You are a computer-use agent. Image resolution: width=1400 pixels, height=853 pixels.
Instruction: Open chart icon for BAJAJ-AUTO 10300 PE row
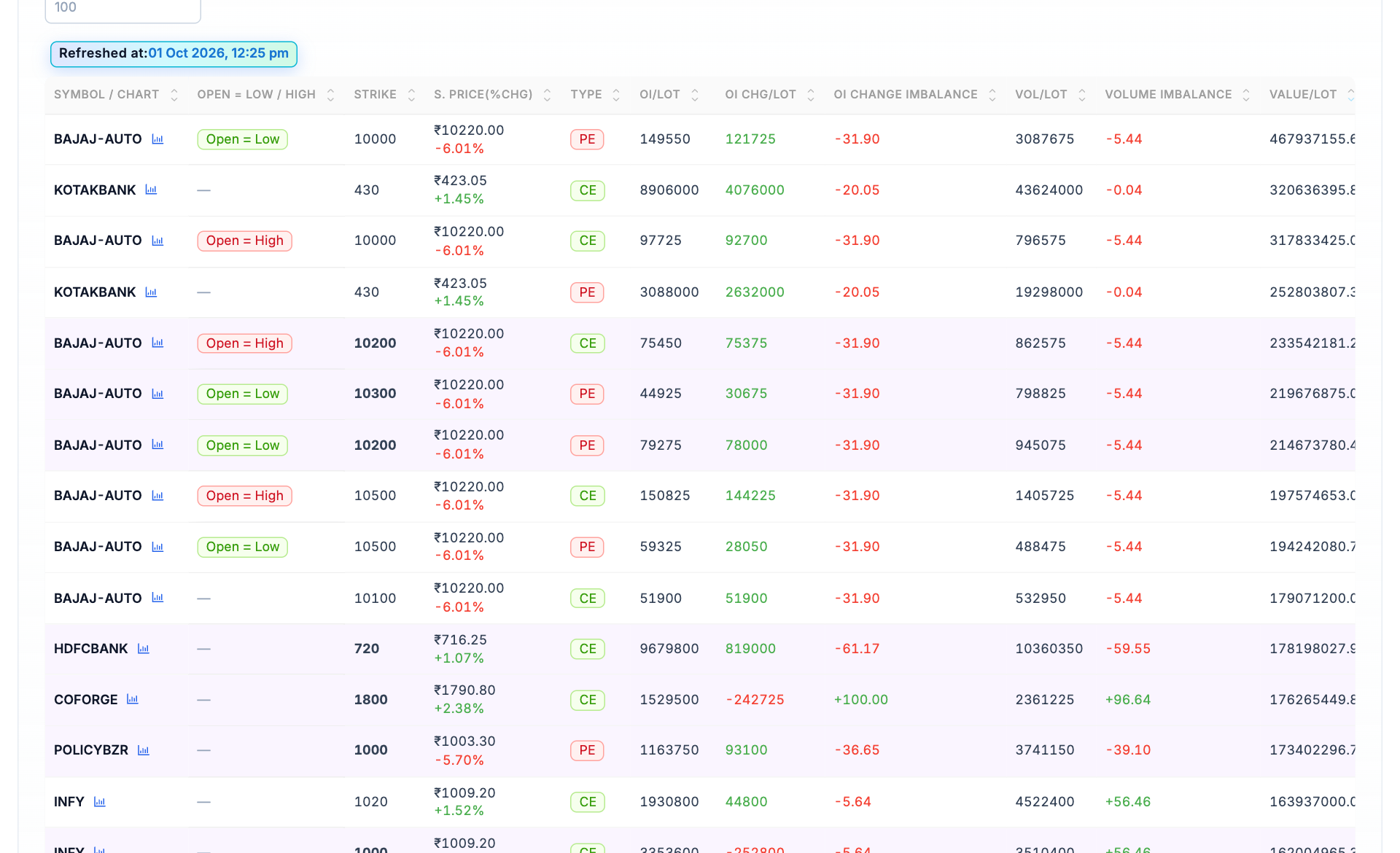tap(157, 394)
